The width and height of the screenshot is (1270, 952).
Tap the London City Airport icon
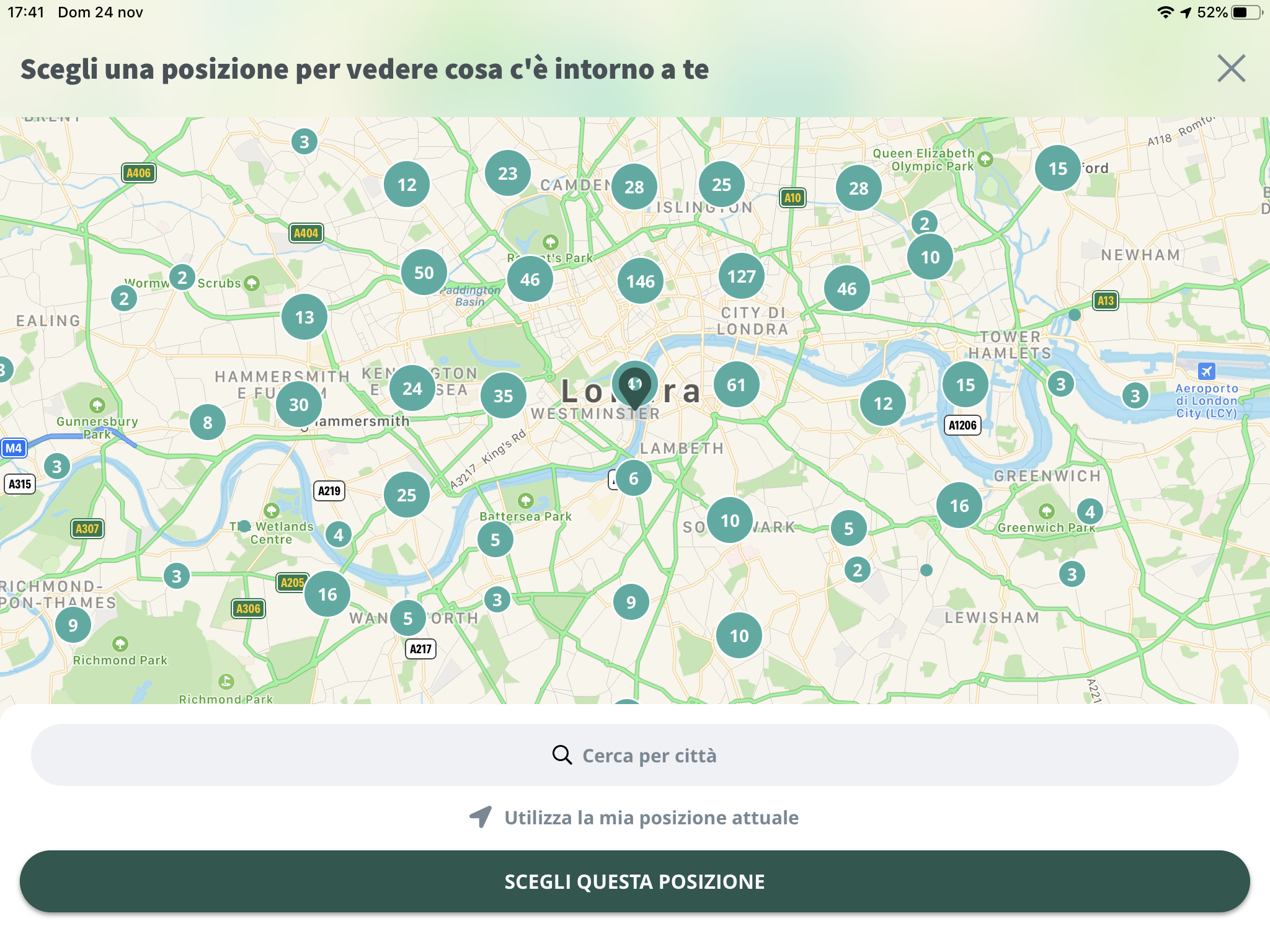click(1206, 371)
